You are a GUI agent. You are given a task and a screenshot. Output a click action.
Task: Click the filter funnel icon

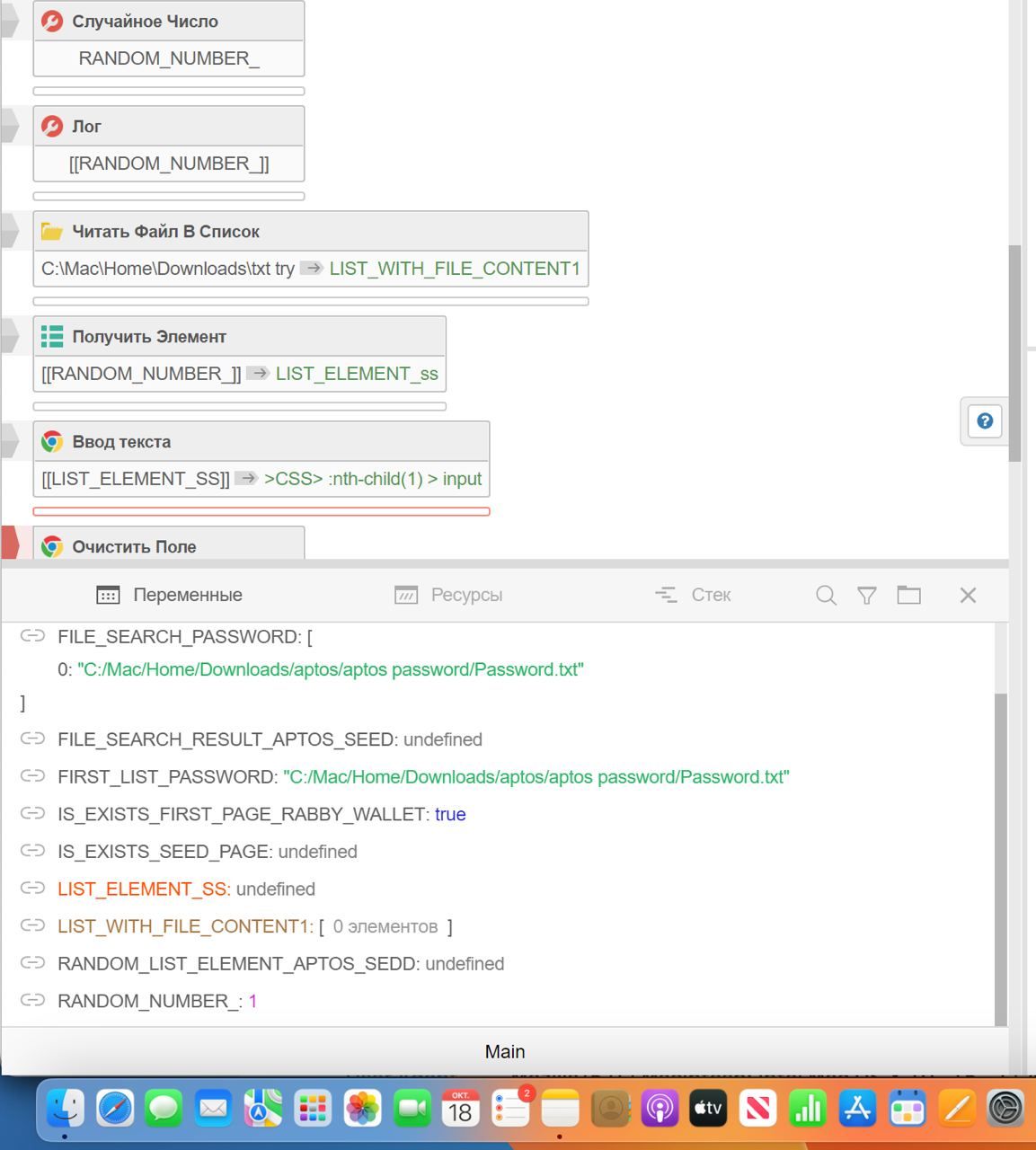point(866,595)
